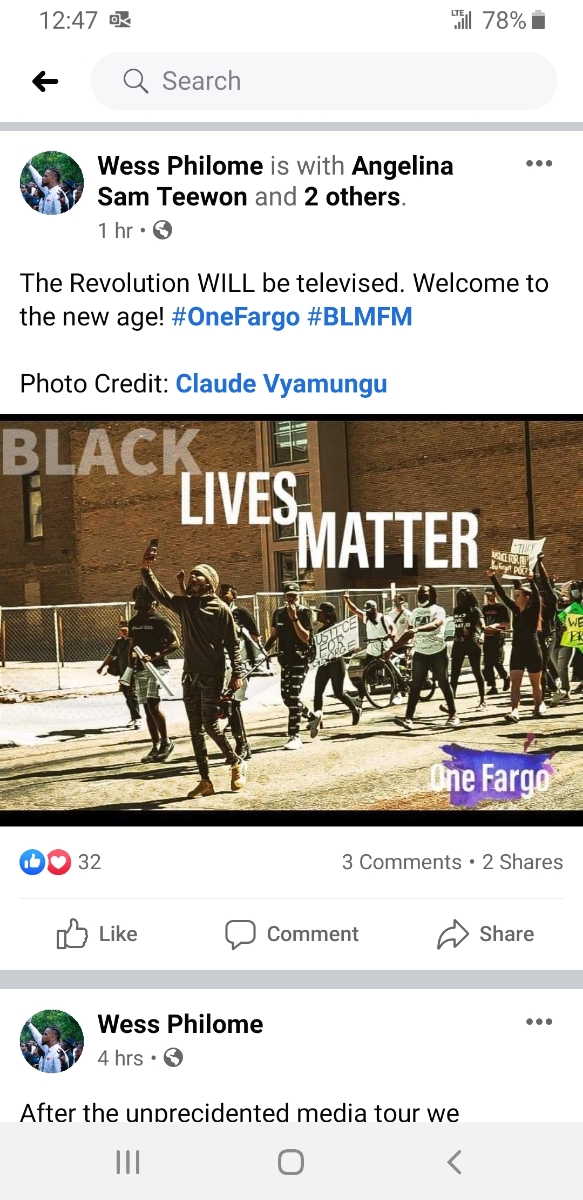Viewport: 583px width, 1200px height.
Task: Open Wess Philome's profile picture on first post
Action: click(52, 184)
